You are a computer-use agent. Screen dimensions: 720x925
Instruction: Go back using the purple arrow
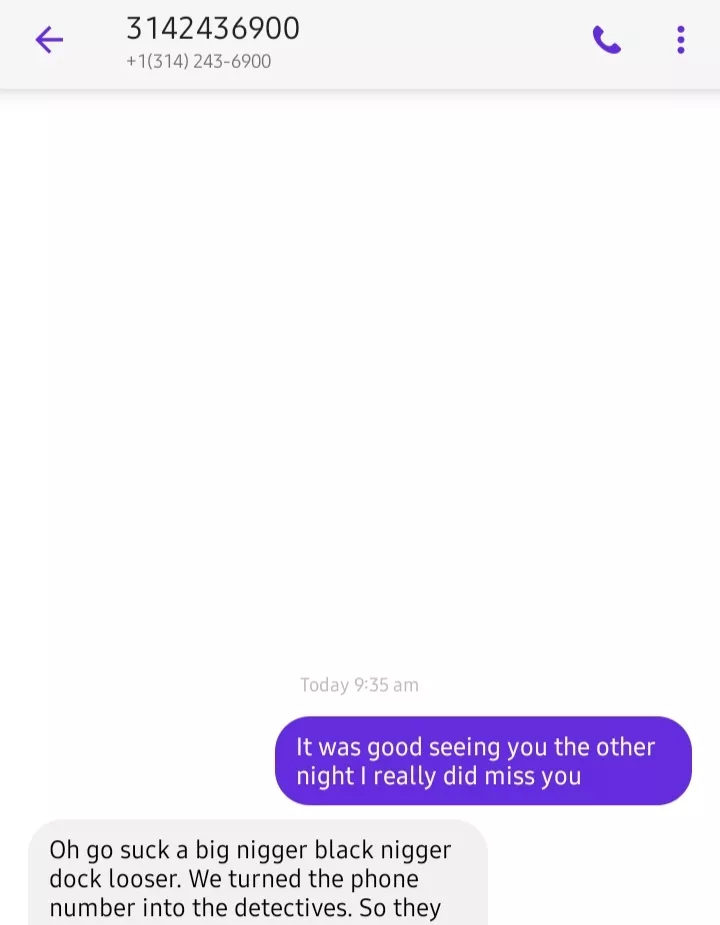point(49,40)
